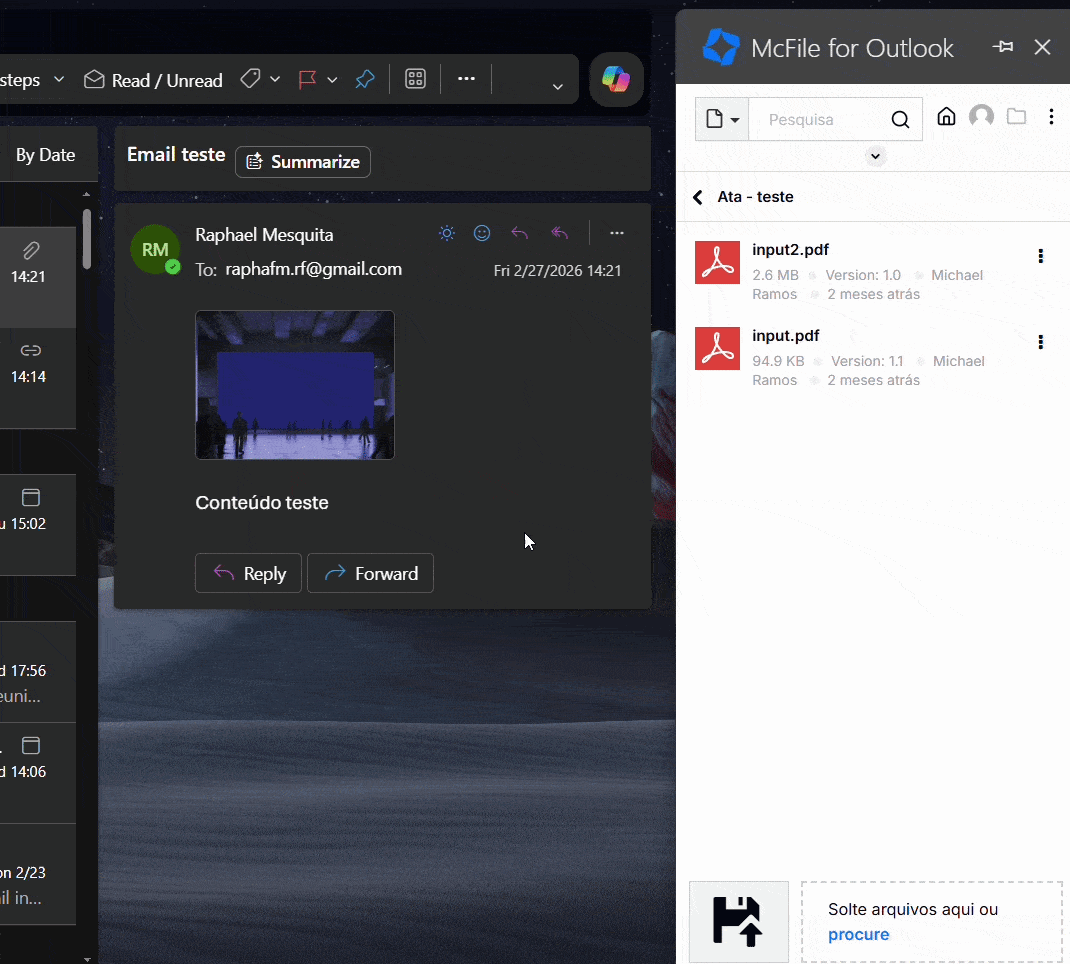Click the home icon in McFile panel
1070x964 pixels.
point(946,117)
